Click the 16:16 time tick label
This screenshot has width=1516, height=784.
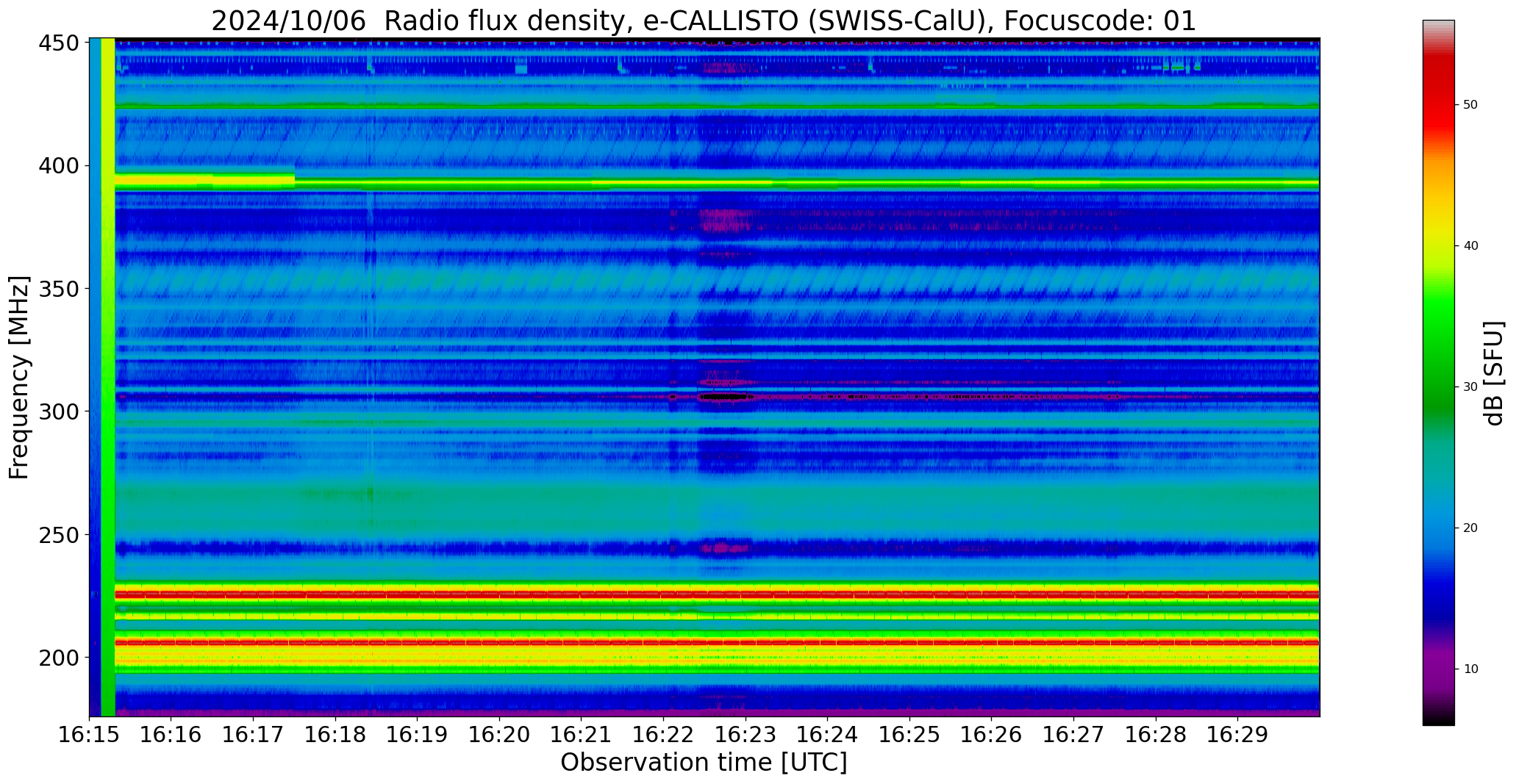[171, 735]
